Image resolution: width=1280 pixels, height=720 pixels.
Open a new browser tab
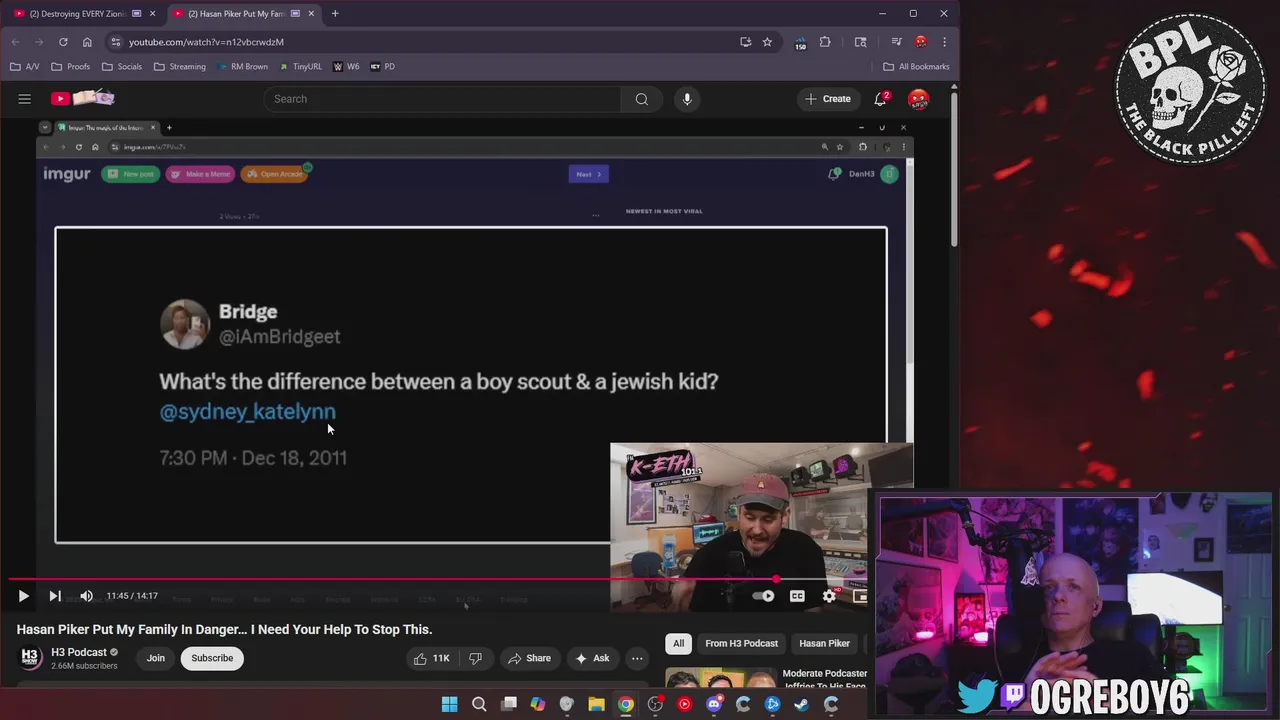click(x=335, y=14)
